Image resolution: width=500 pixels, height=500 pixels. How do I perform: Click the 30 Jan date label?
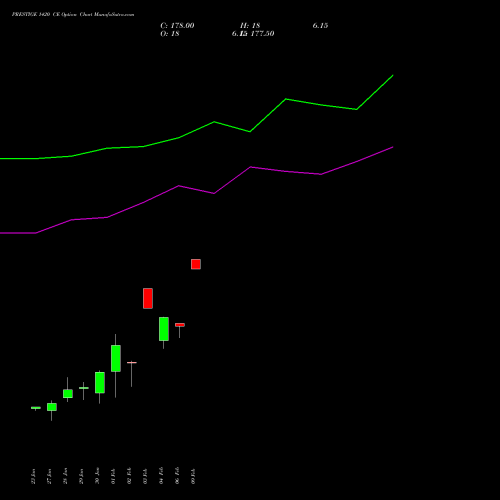(97, 477)
